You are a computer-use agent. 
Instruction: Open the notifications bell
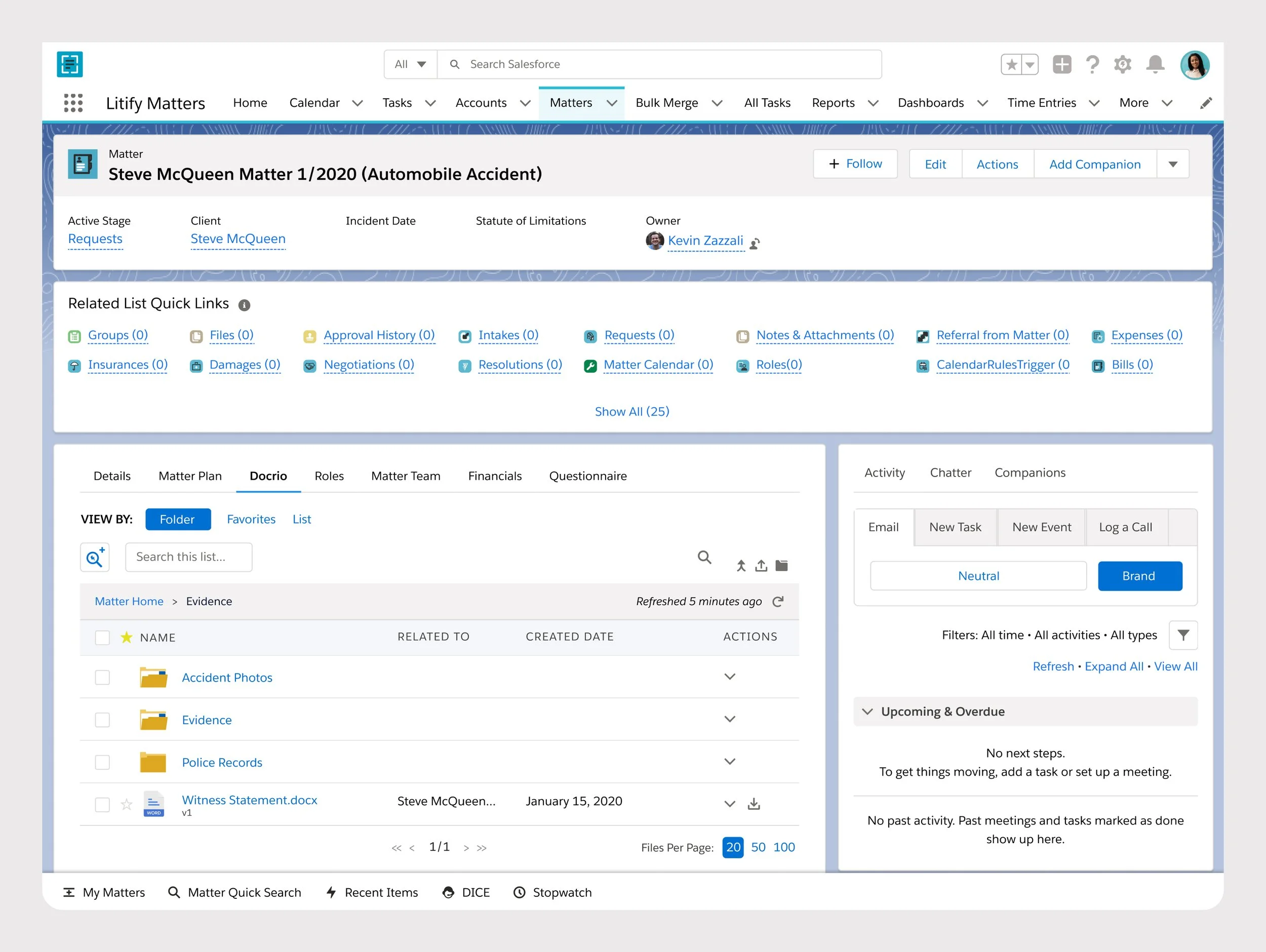point(1155,64)
